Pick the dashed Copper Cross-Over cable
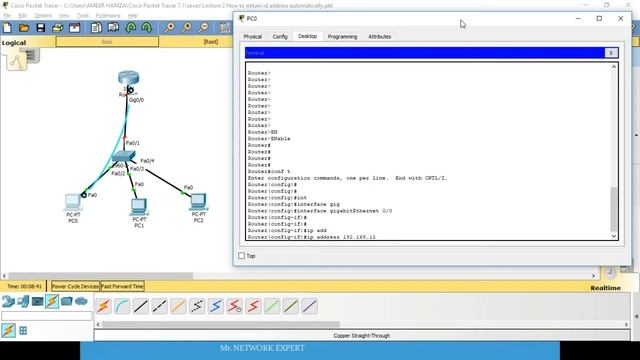Viewport: 640px width, 360px height. [160, 306]
